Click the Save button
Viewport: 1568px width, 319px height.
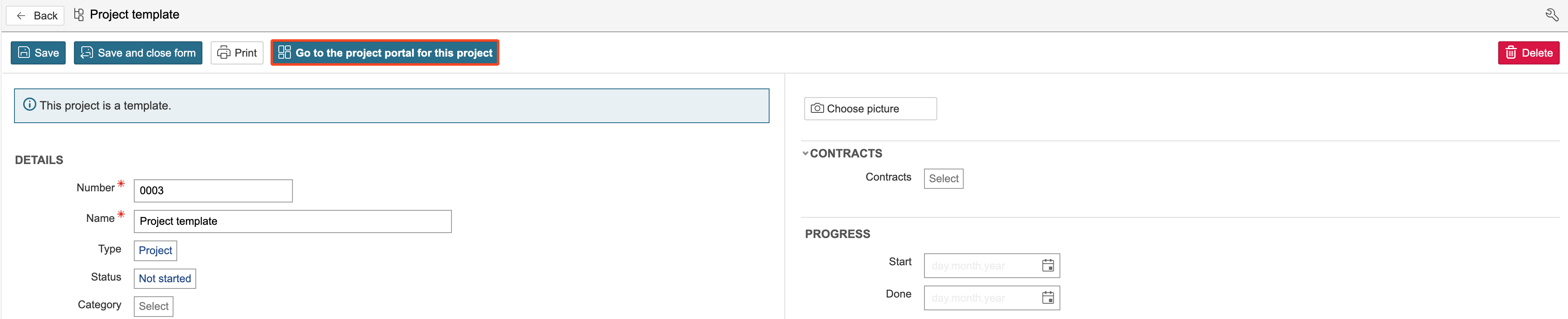pyautogui.click(x=38, y=53)
